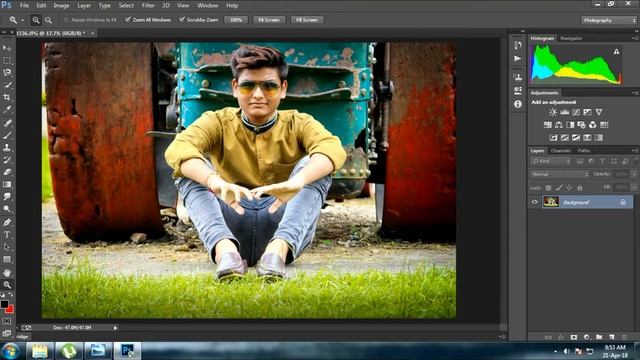The width and height of the screenshot is (640, 360).
Task: Hide the Background layer with eye icon
Action: click(535, 202)
